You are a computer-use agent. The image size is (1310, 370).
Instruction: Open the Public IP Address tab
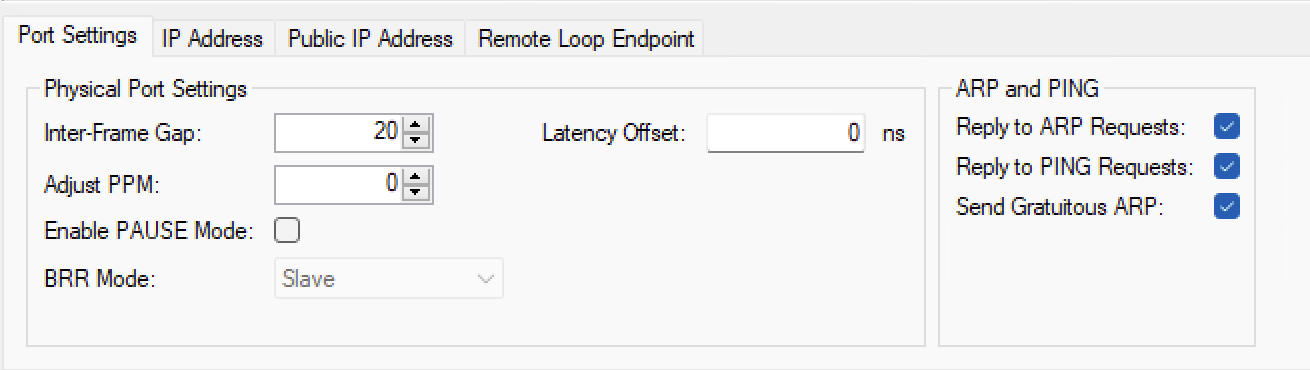pyautogui.click(x=370, y=38)
